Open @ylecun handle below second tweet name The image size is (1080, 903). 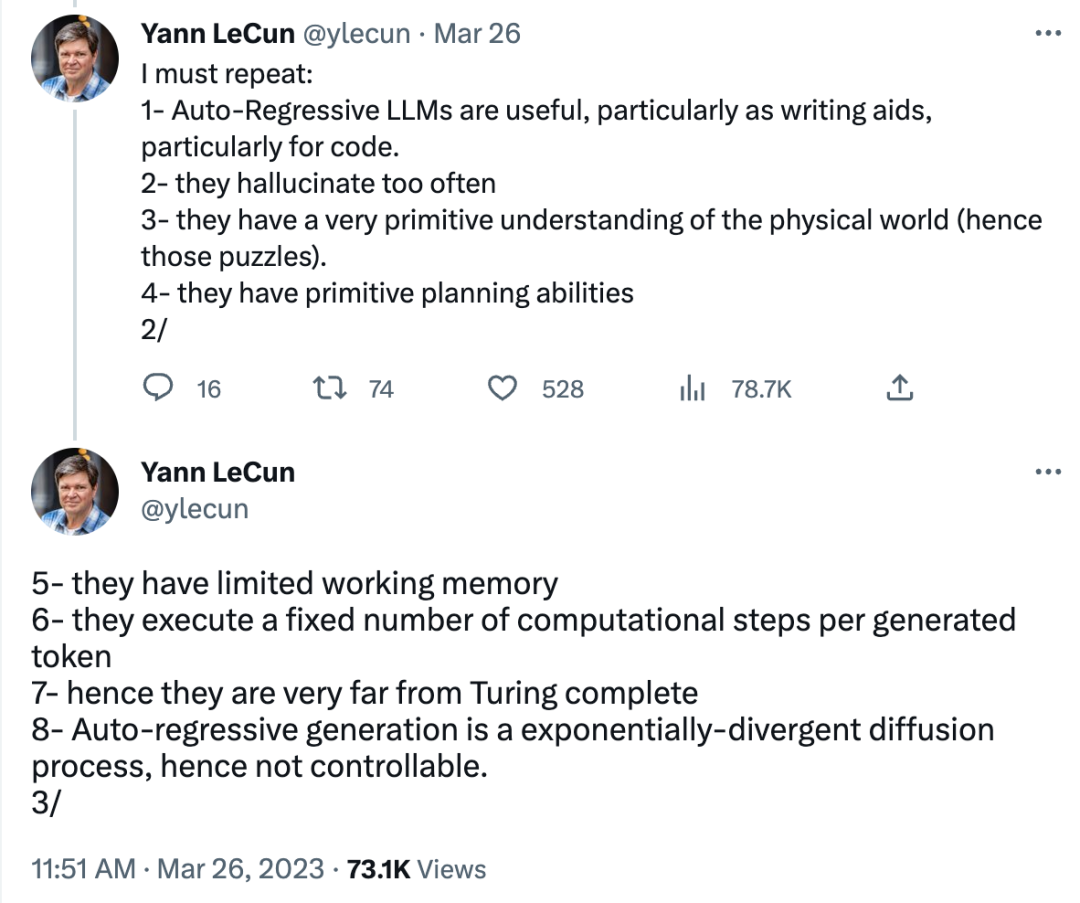click(x=195, y=509)
